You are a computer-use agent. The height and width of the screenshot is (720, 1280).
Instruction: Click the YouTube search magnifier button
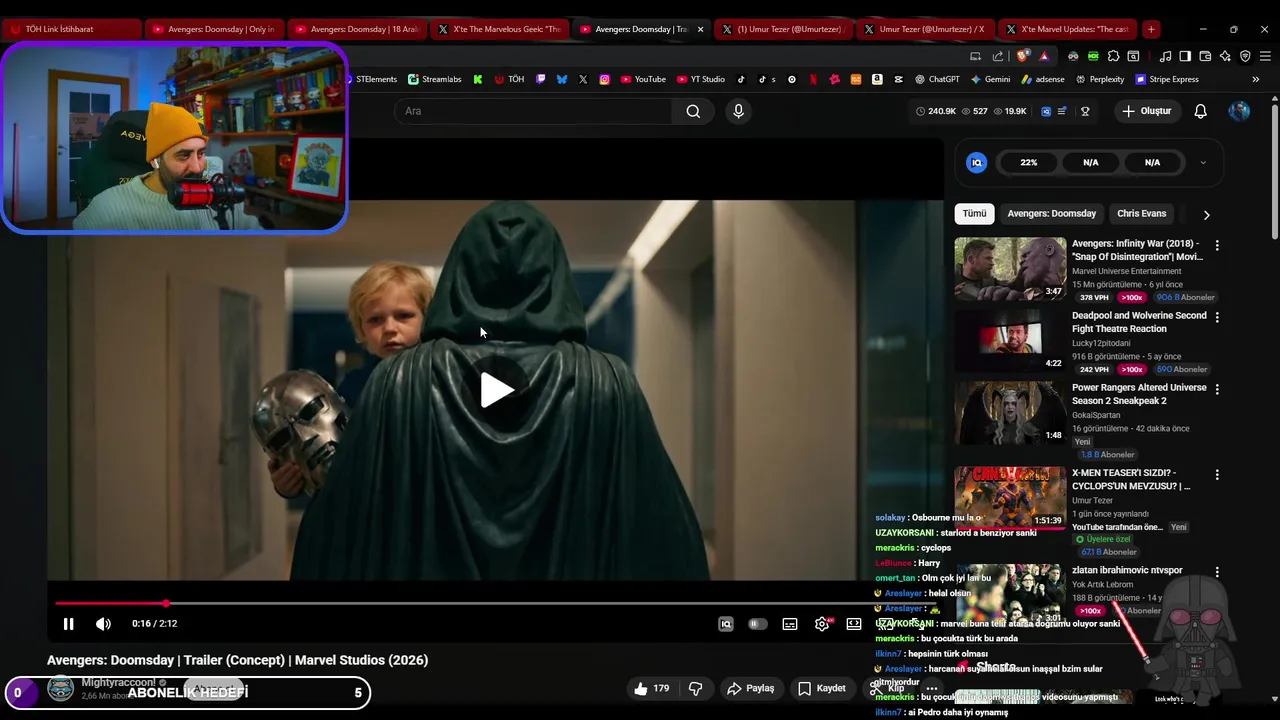(693, 111)
